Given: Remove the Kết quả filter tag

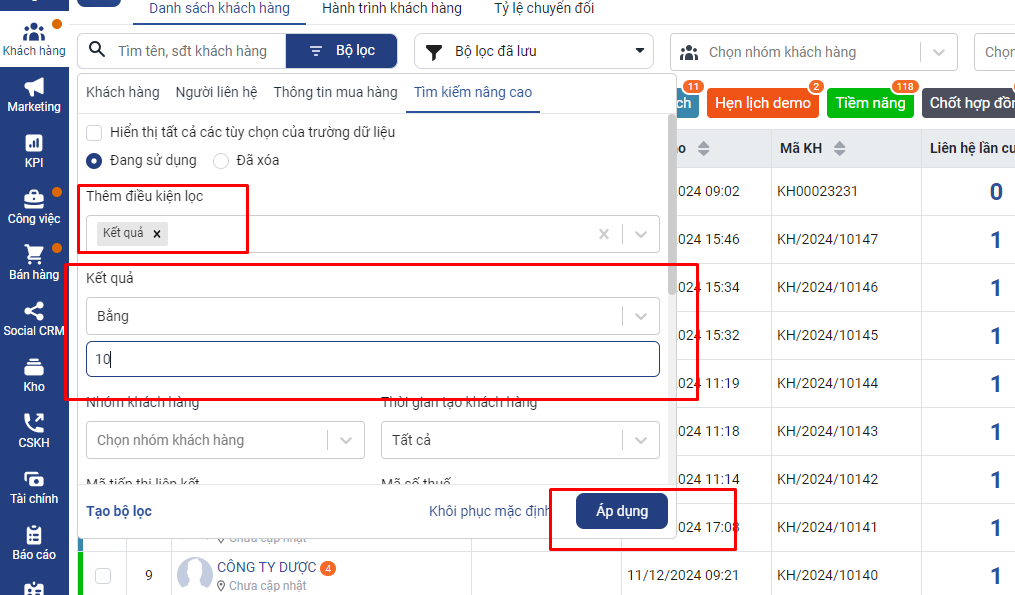Looking at the screenshot, I should point(157,233).
